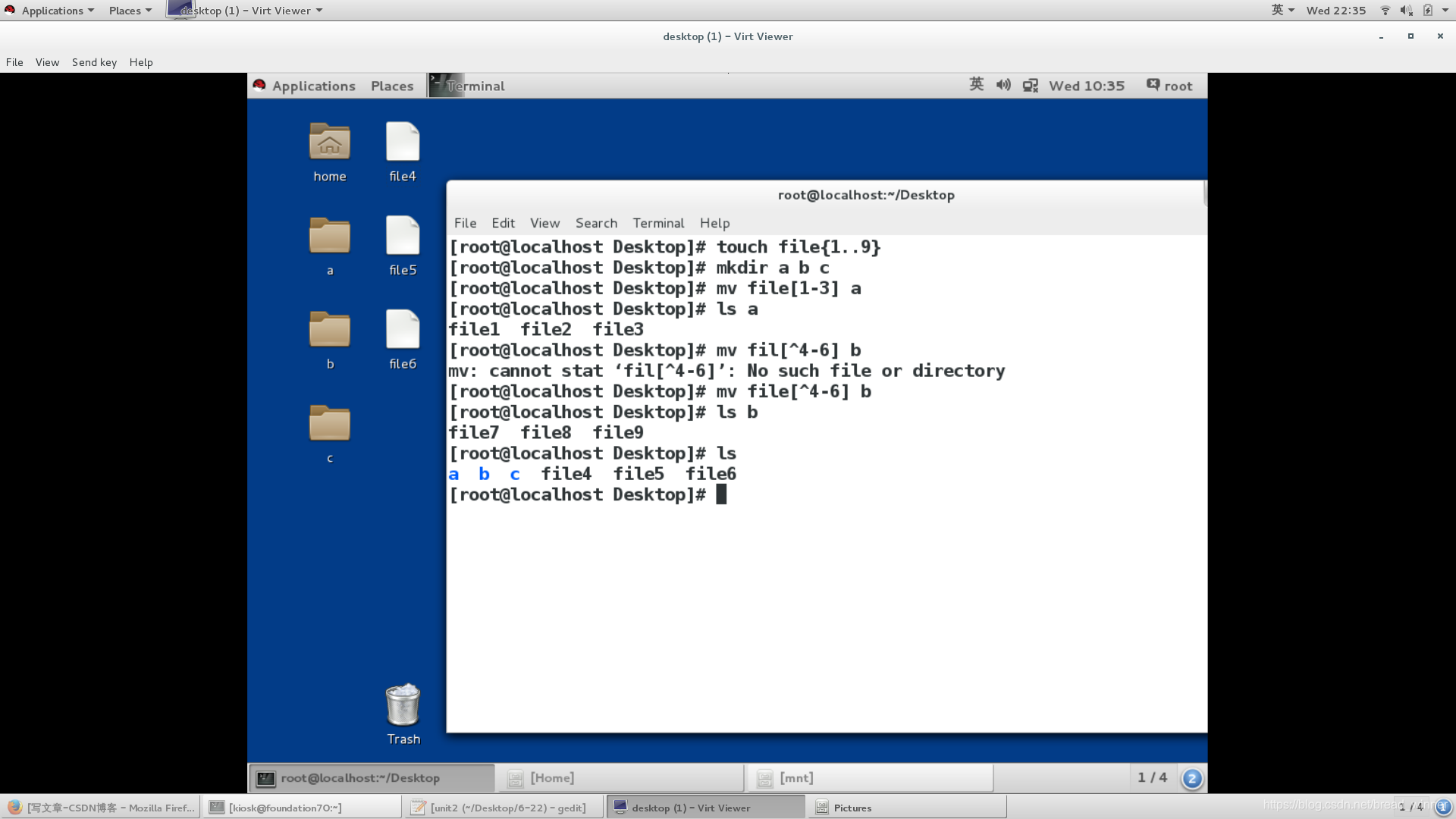1456x819 pixels.
Task: Open terminal Edit menu
Action: (503, 223)
